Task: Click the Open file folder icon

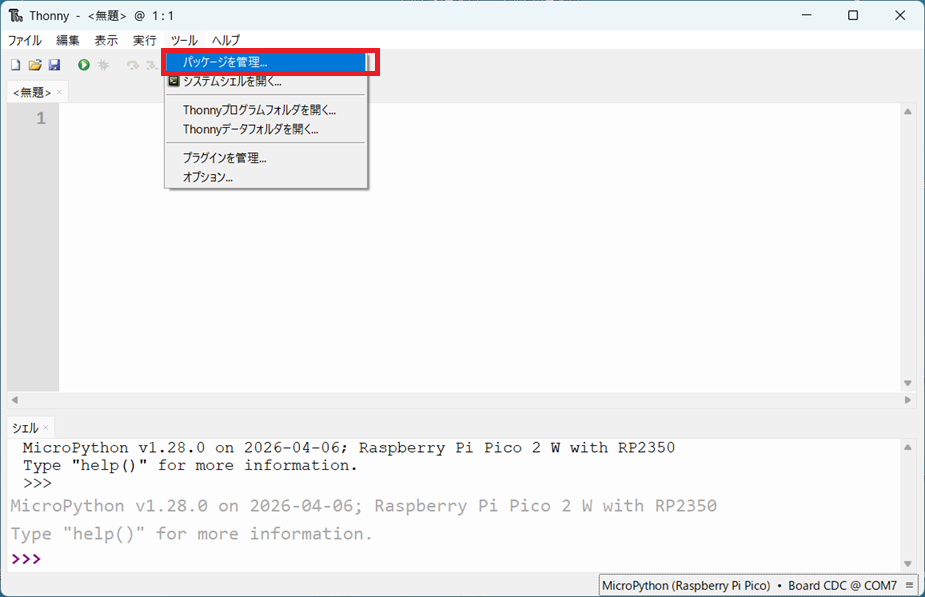Action: tap(35, 65)
